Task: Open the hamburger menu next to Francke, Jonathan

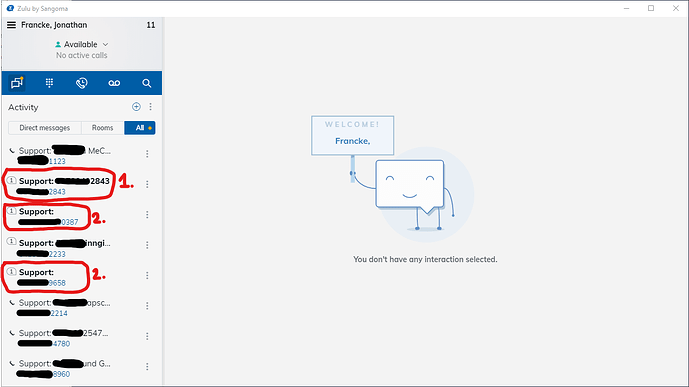Action: coord(11,25)
